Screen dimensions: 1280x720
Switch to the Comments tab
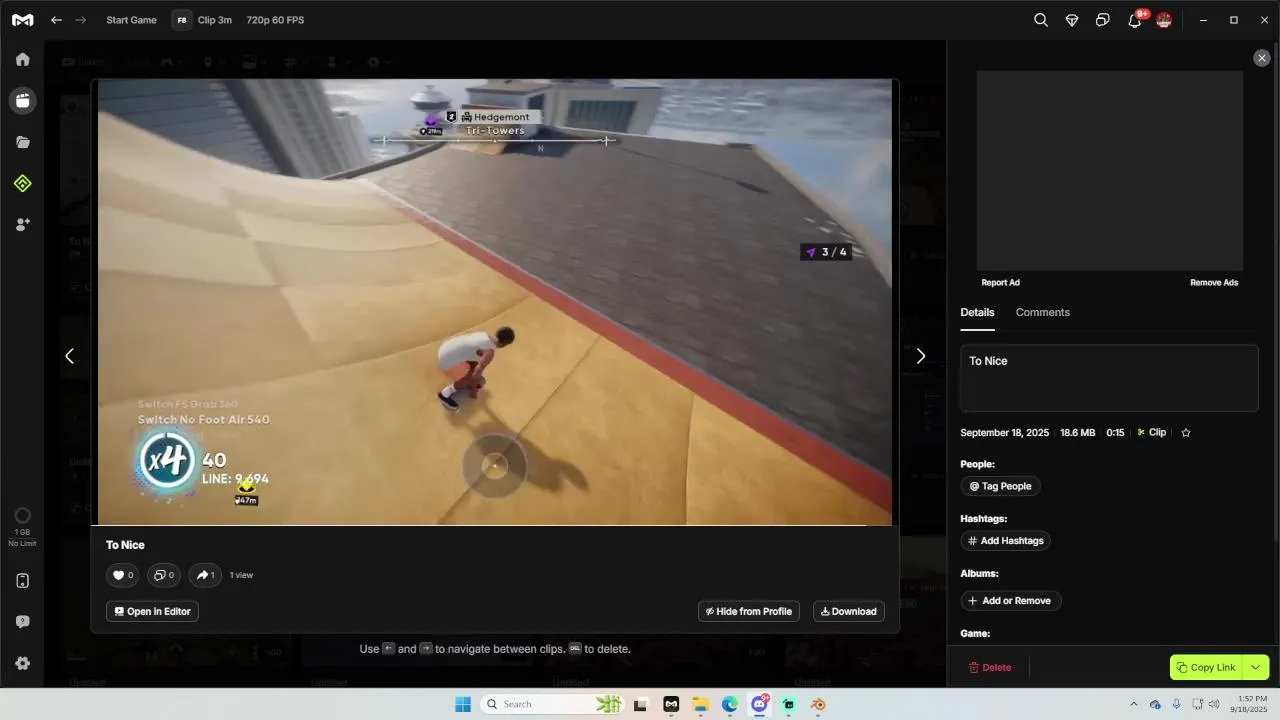(1043, 312)
